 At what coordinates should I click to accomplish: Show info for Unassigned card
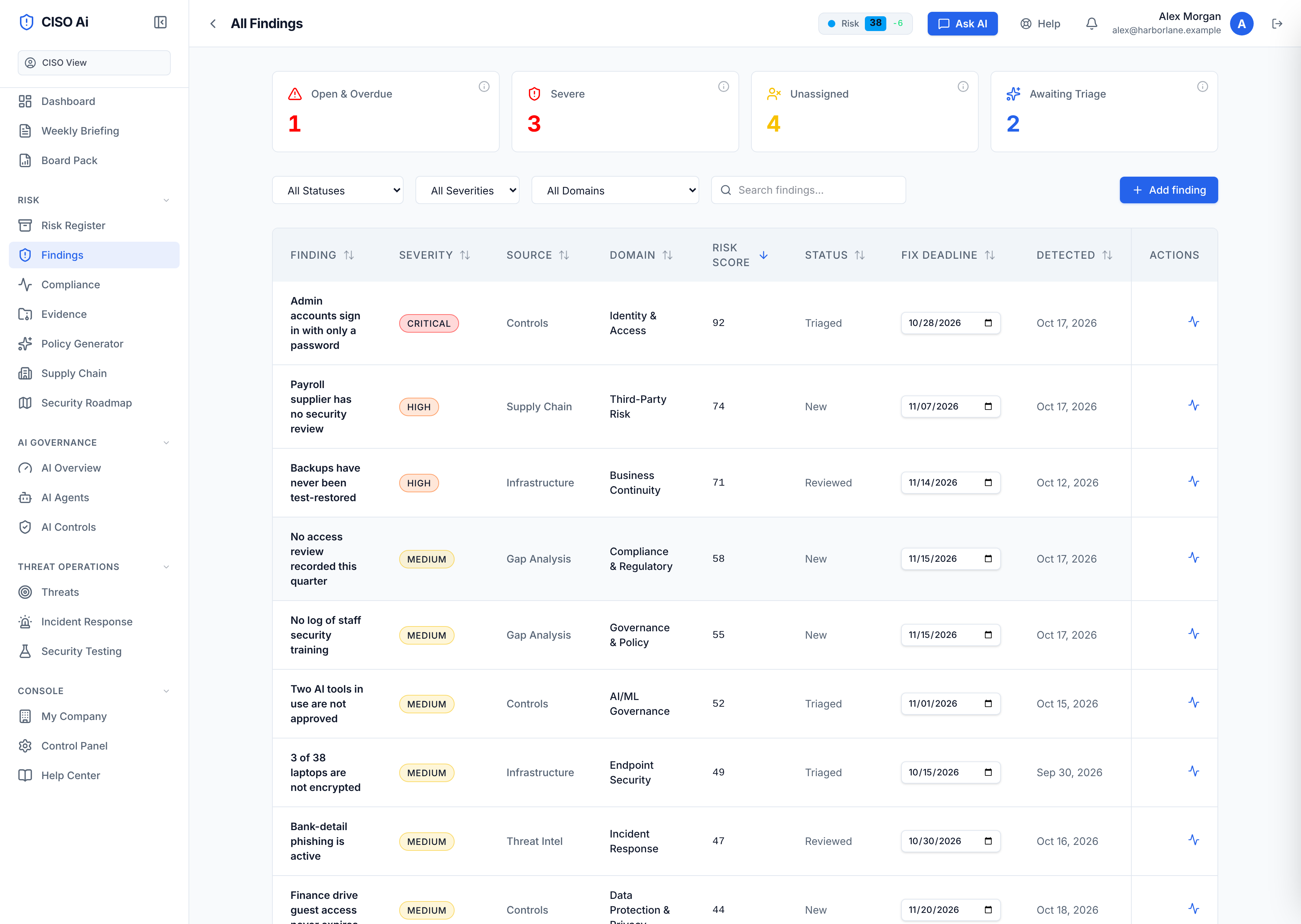tap(963, 86)
